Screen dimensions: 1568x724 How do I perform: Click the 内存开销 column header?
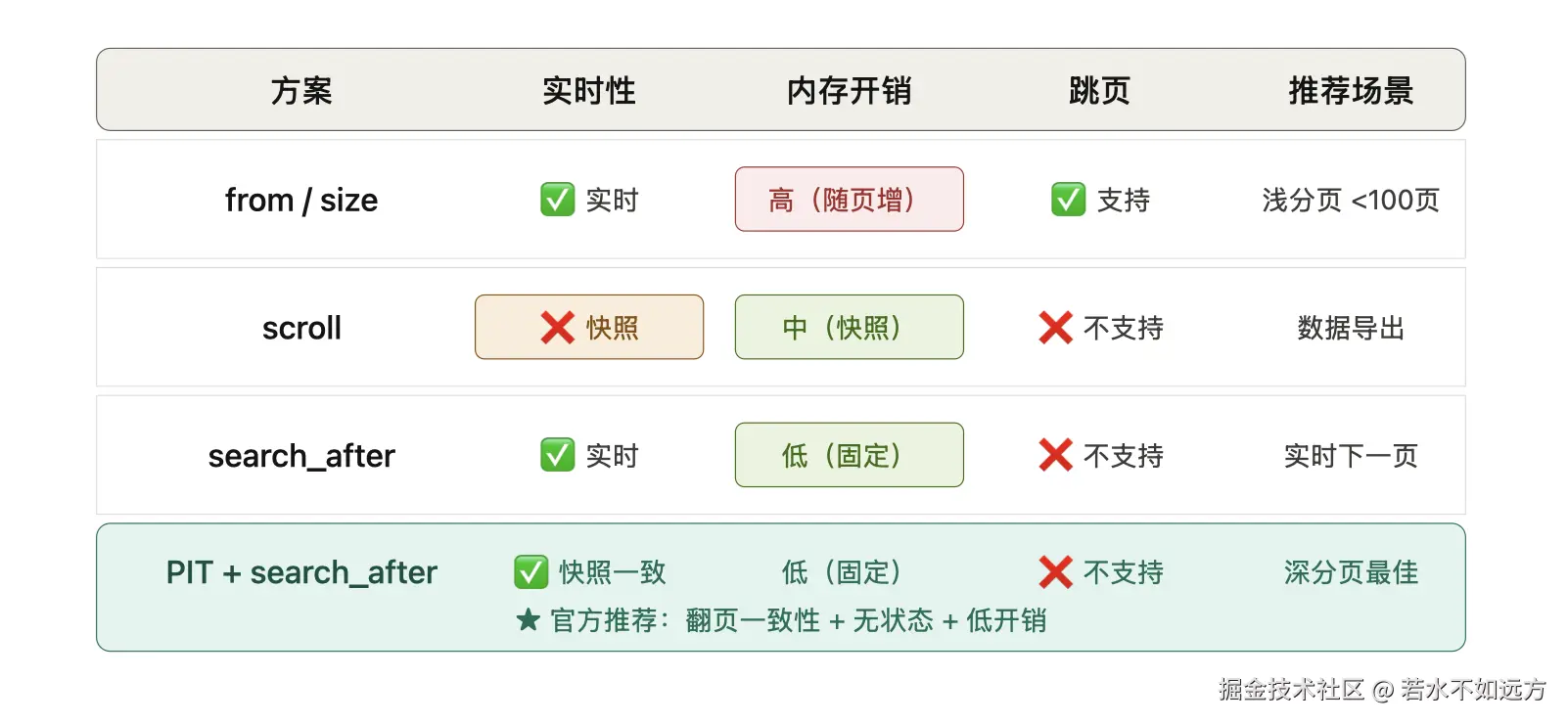tap(850, 91)
